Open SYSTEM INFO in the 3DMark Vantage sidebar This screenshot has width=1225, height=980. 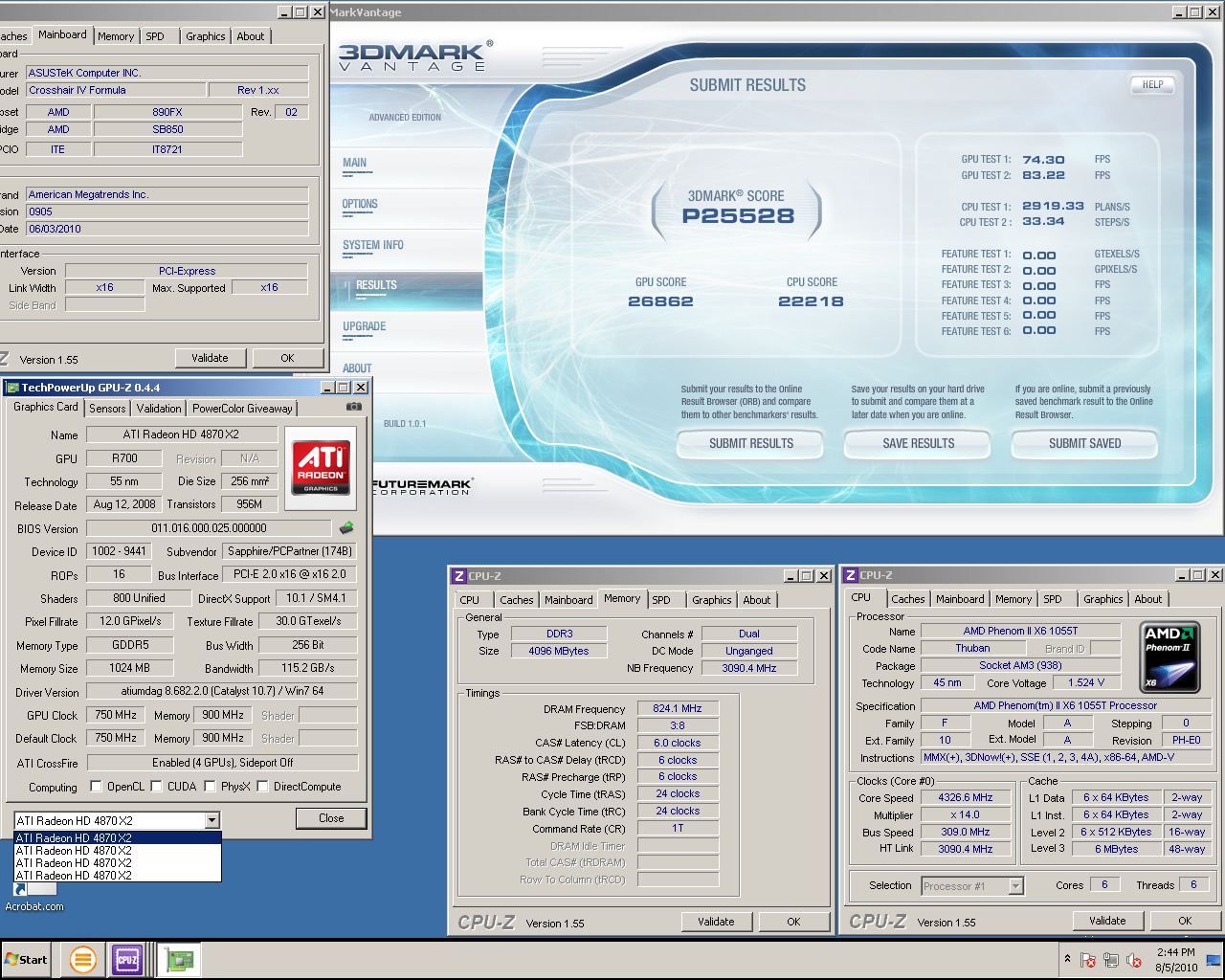pyautogui.click(x=373, y=245)
